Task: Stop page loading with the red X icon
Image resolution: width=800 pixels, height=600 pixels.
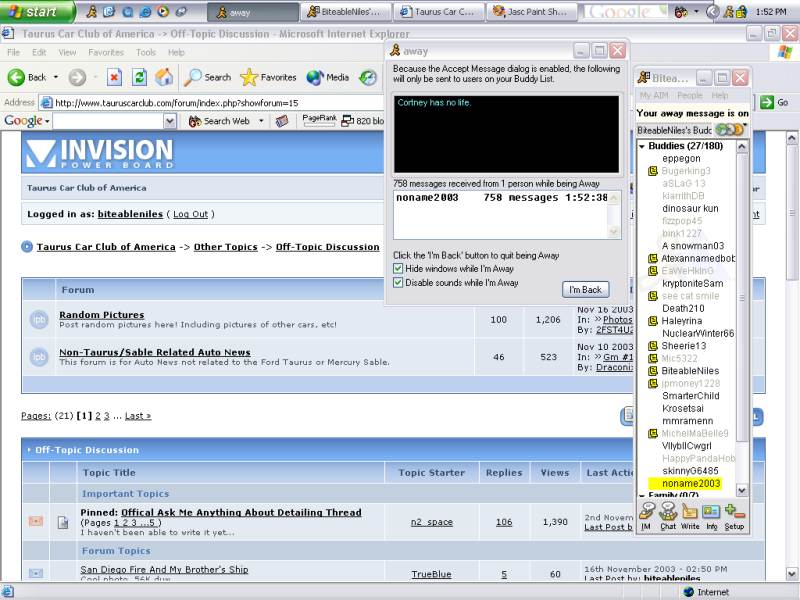Action: 114,78
